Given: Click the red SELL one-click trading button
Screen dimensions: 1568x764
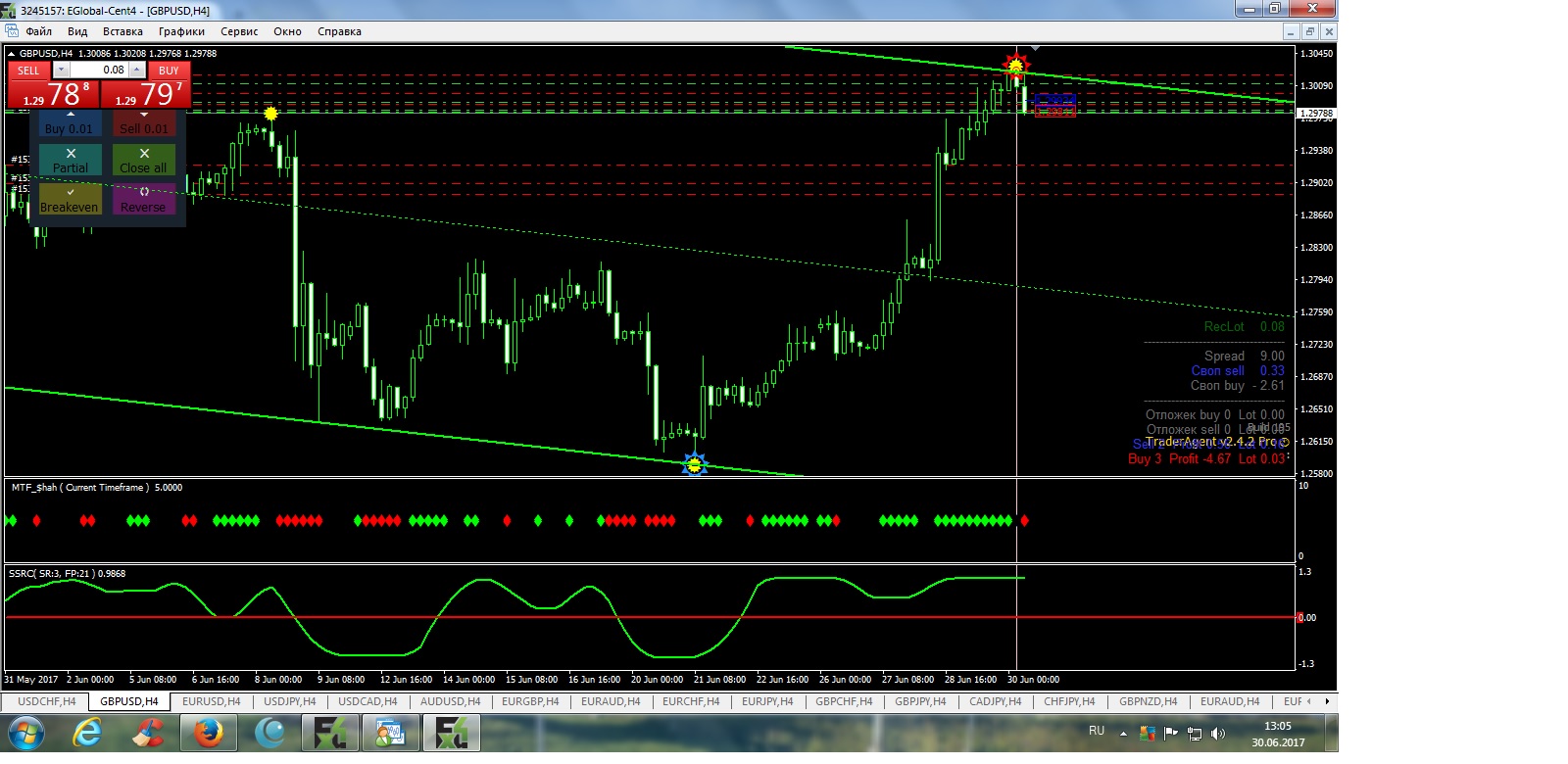Looking at the screenshot, I should [x=28, y=71].
